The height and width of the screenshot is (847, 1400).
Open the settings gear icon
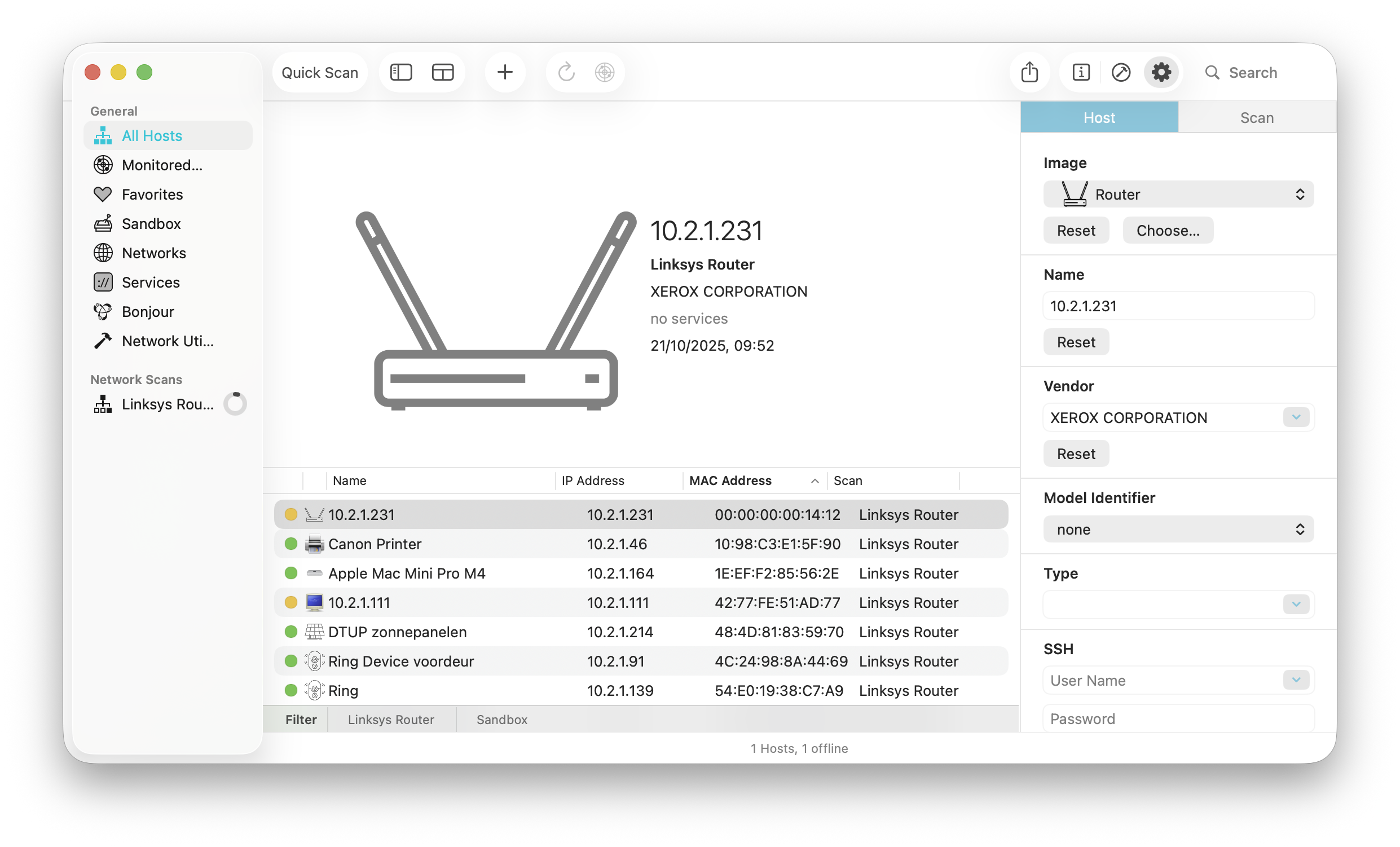coord(1161,72)
